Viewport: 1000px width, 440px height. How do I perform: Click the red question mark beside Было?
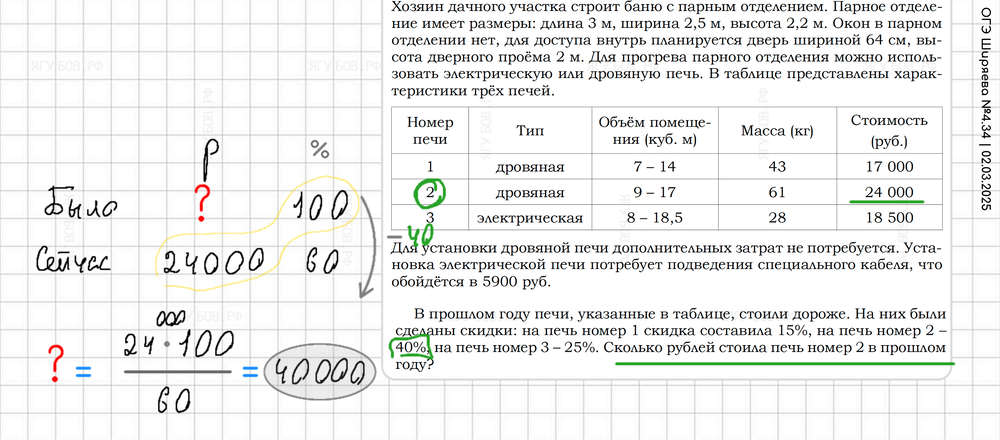pos(203,202)
